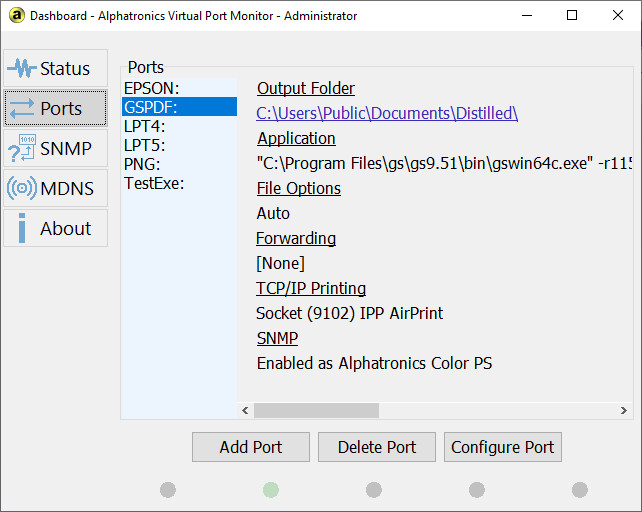Click the MDNS broadcast icon
Screen dimensions: 642x512
tap(22, 189)
